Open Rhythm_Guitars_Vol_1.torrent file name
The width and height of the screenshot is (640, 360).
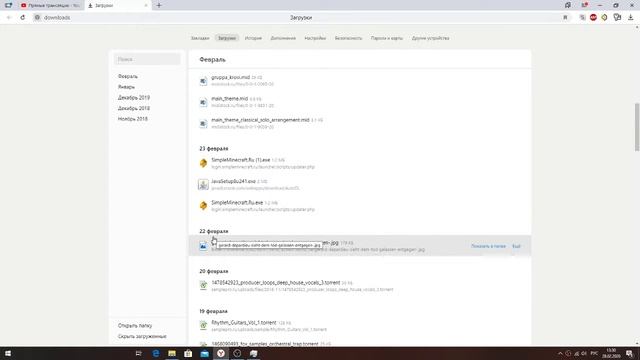coord(244,322)
